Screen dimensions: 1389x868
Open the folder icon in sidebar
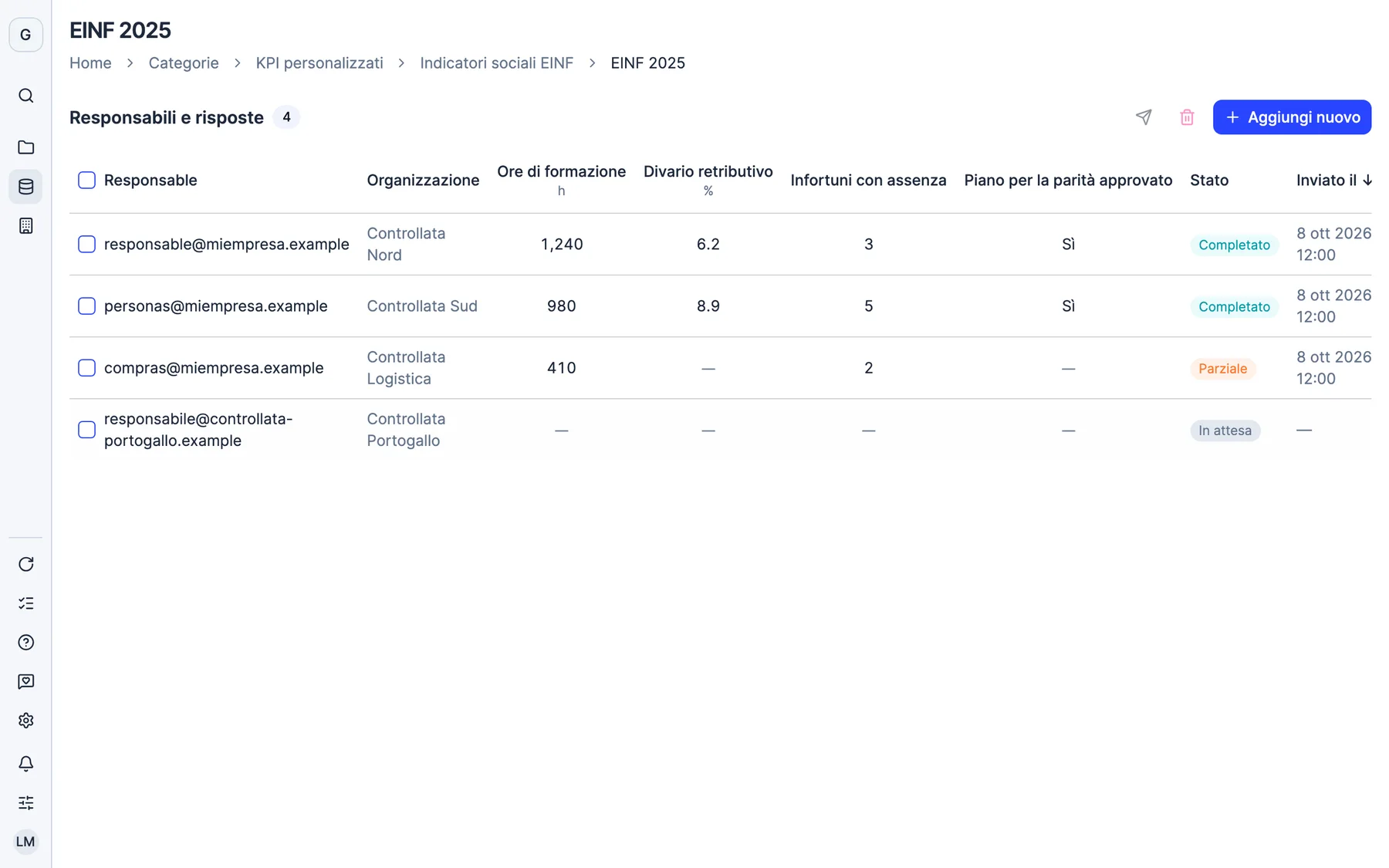point(25,147)
